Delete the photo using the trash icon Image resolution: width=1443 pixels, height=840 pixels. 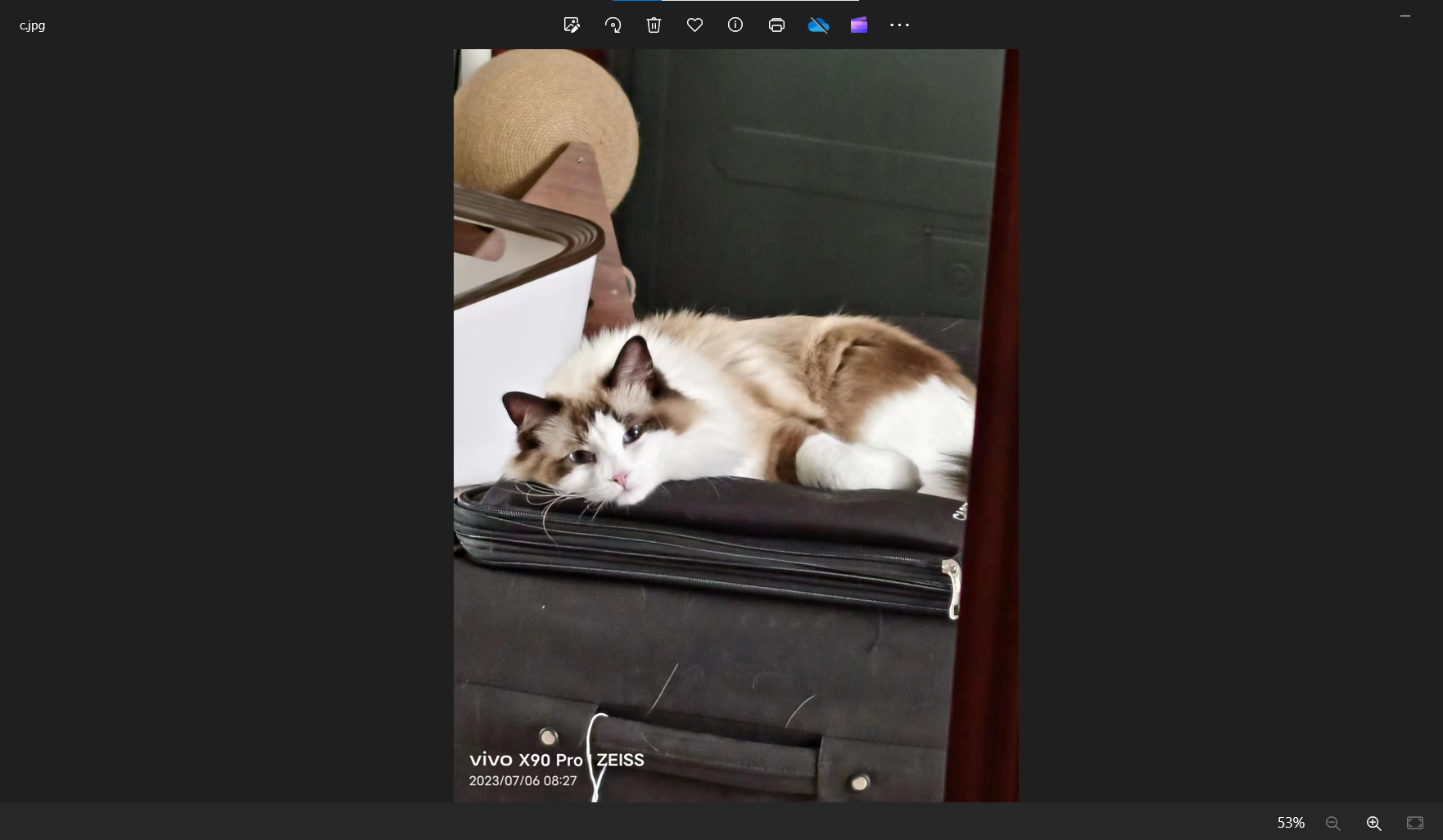[654, 25]
